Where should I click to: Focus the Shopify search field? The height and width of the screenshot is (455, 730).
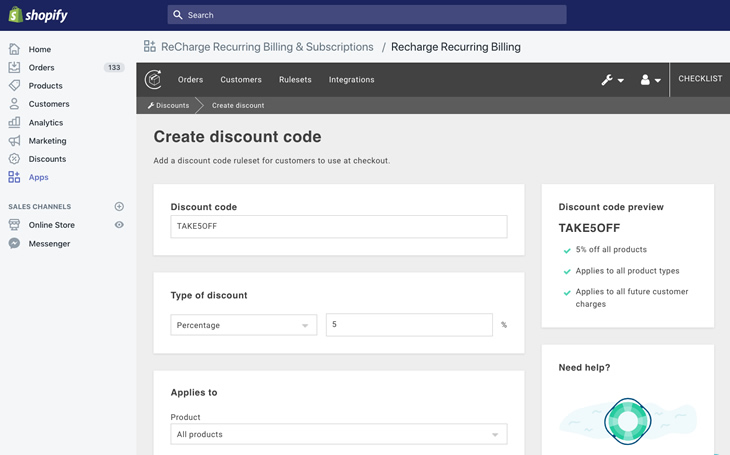(367, 15)
